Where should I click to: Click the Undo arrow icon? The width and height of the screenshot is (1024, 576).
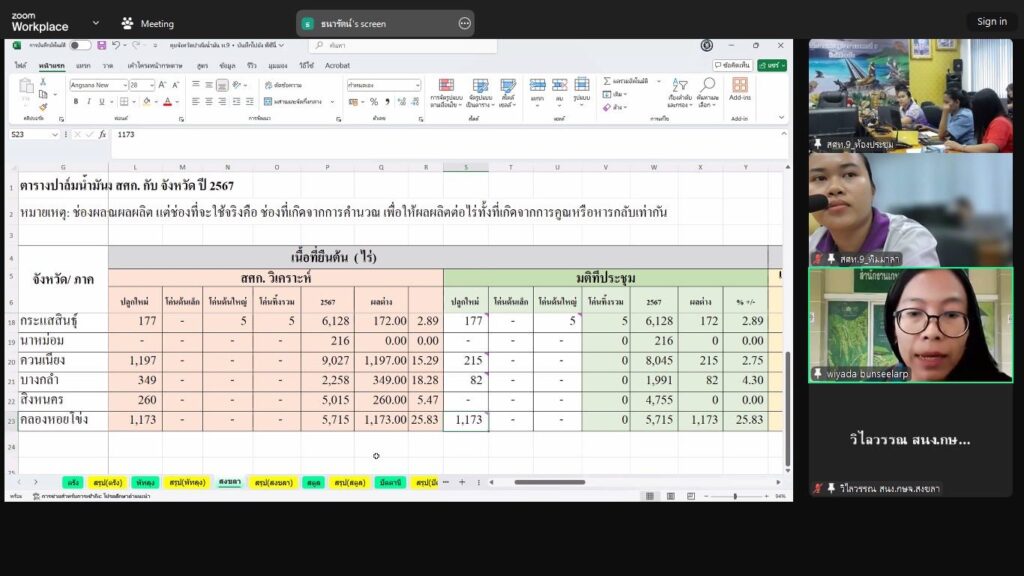116,45
